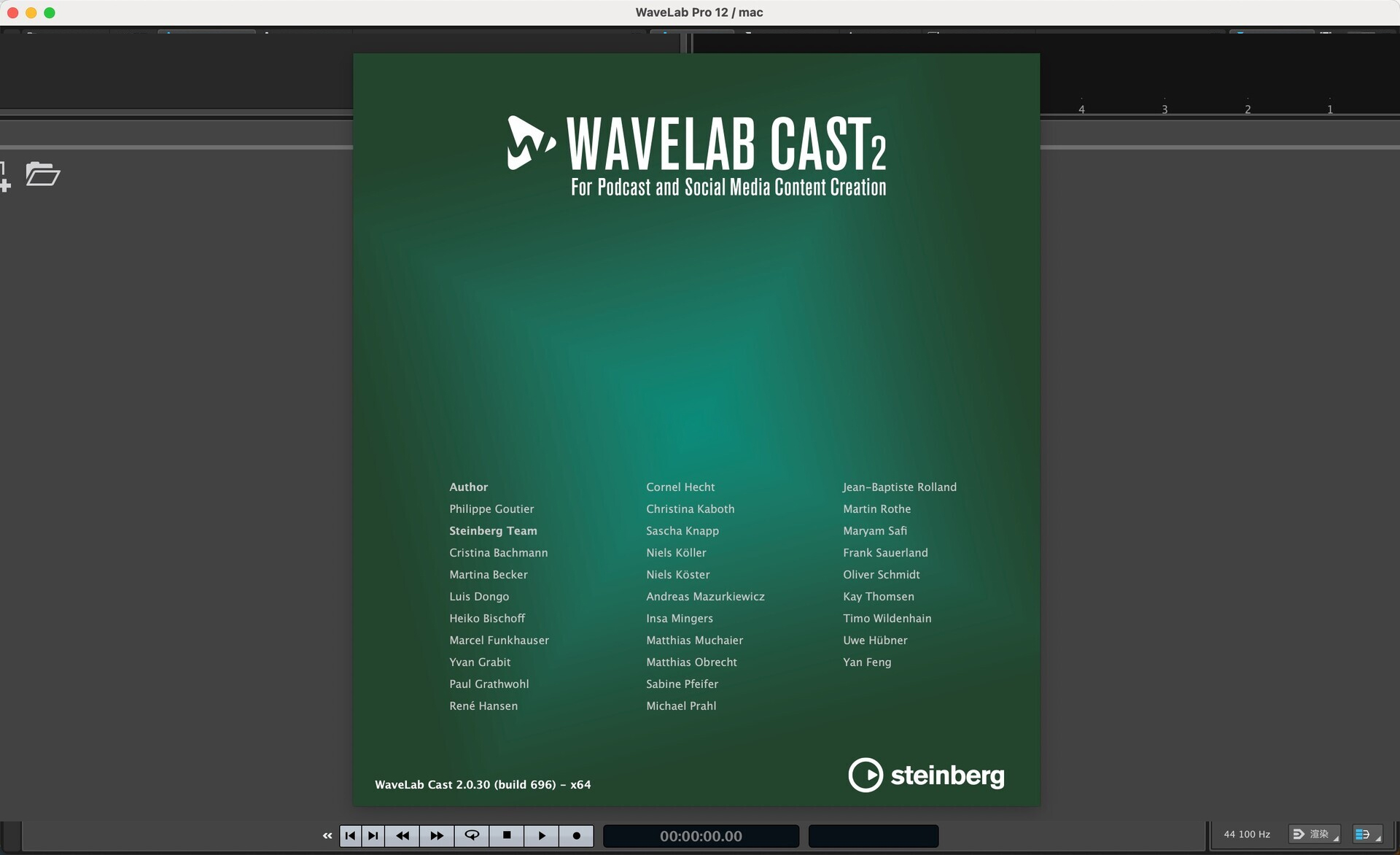This screenshot has height=855, width=1400.
Task: Click ruler number 1 in background window
Action: pyautogui.click(x=1330, y=109)
